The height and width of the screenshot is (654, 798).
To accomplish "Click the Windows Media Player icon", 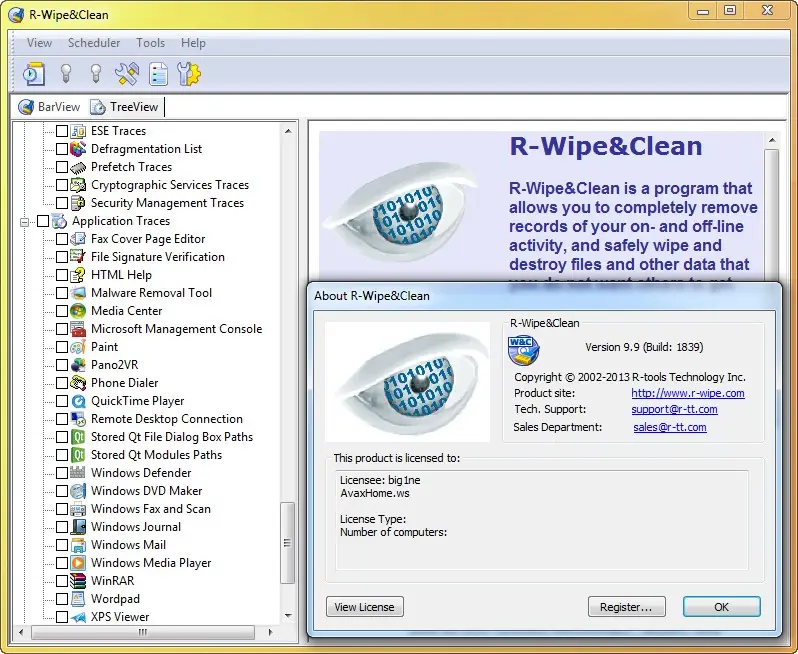I will coord(78,563).
